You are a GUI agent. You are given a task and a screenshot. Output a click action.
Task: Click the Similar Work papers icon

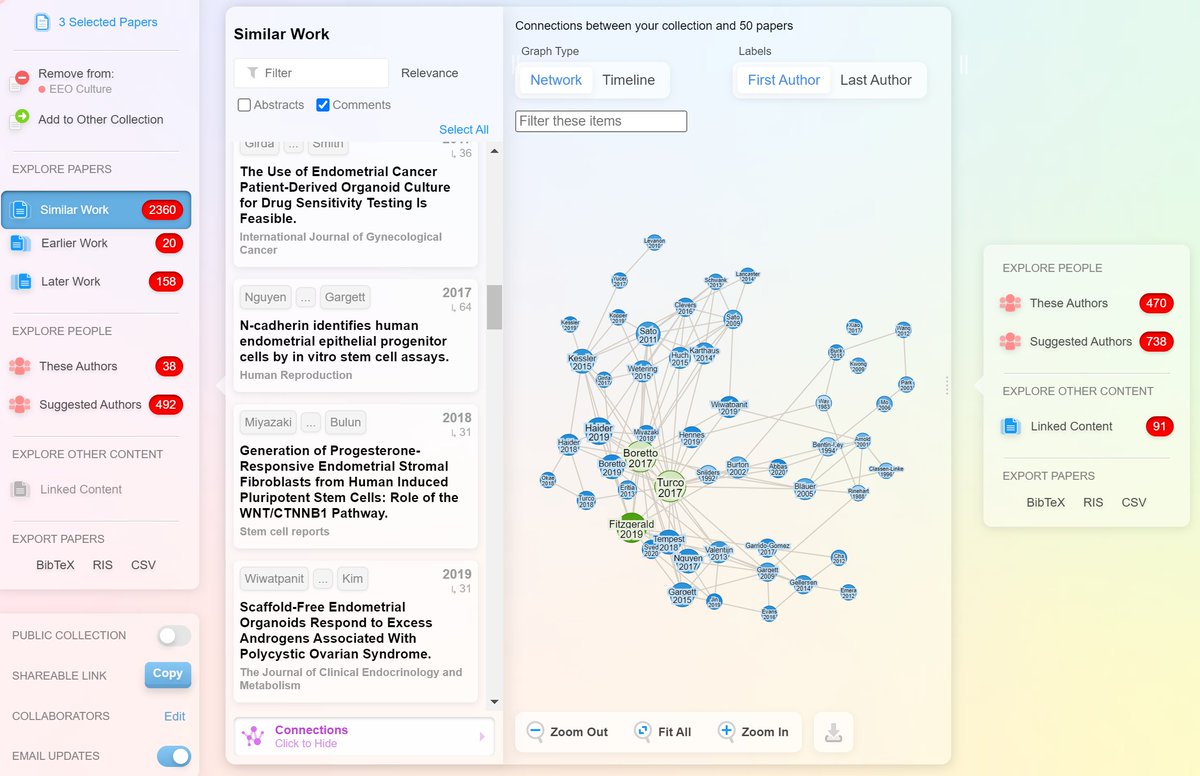point(21,210)
